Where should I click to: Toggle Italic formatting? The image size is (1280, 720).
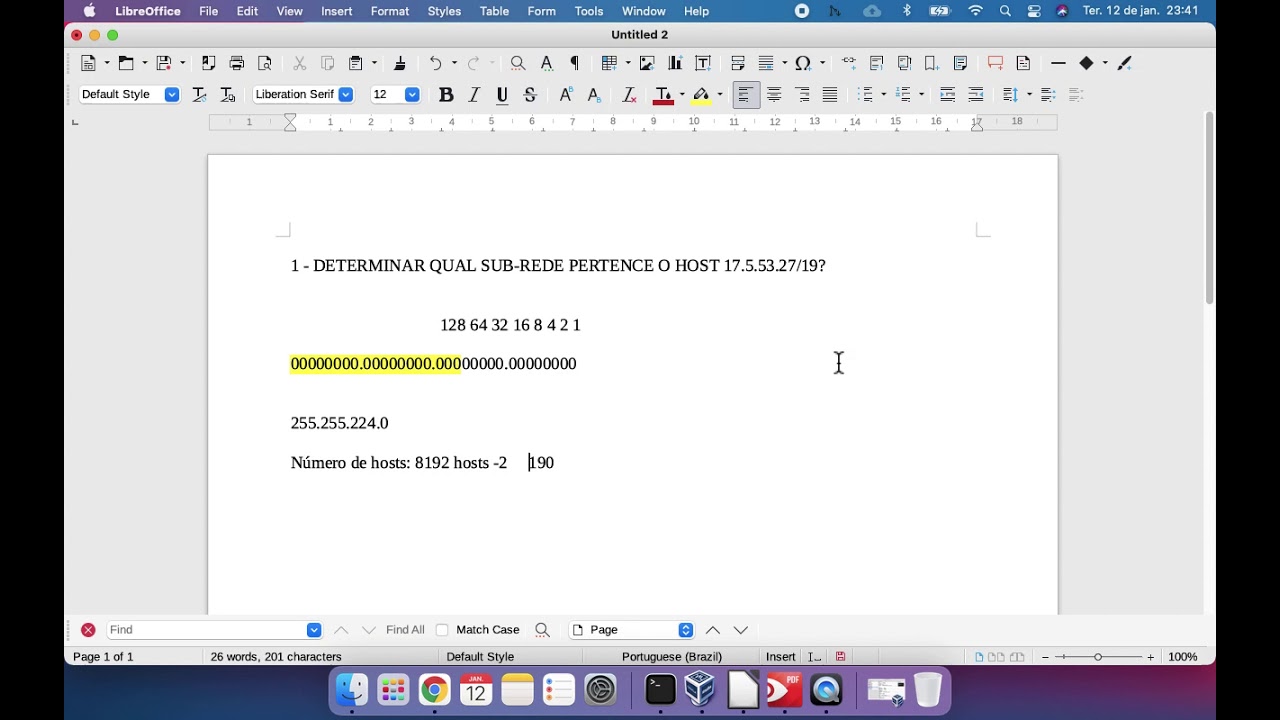tap(474, 95)
